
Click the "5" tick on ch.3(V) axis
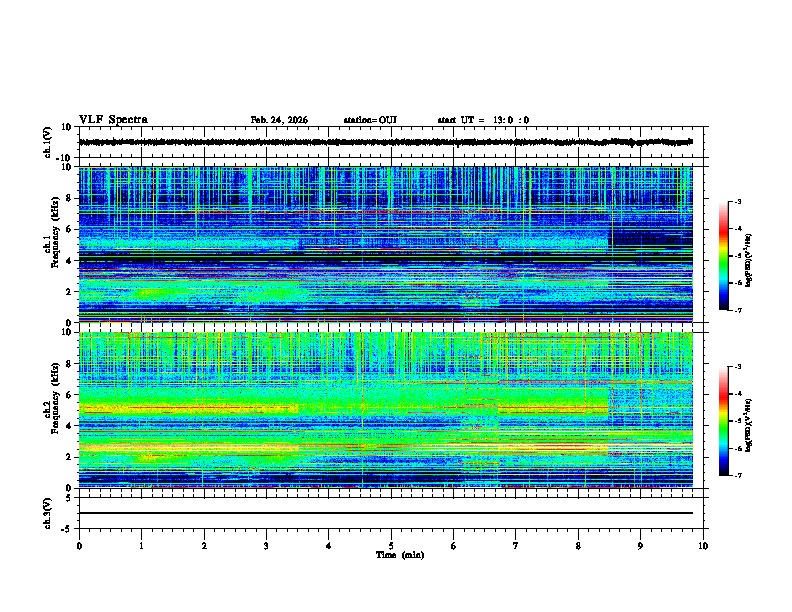(x=70, y=498)
